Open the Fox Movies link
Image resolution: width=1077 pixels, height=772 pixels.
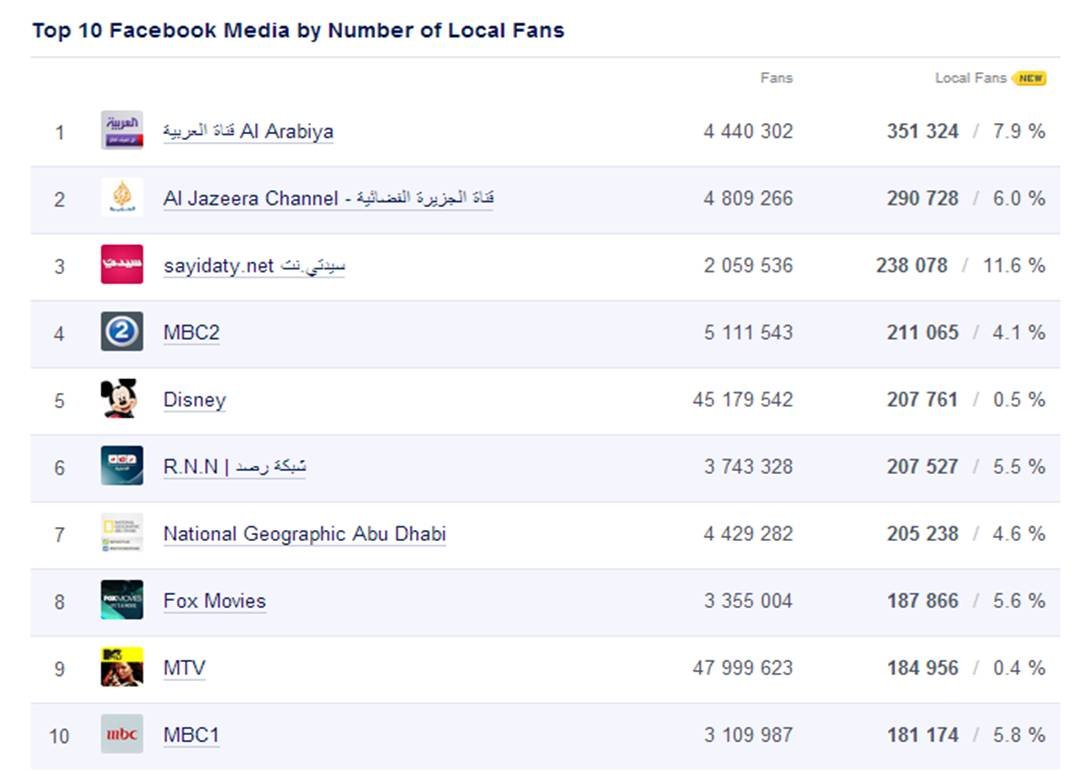[x=214, y=601]
